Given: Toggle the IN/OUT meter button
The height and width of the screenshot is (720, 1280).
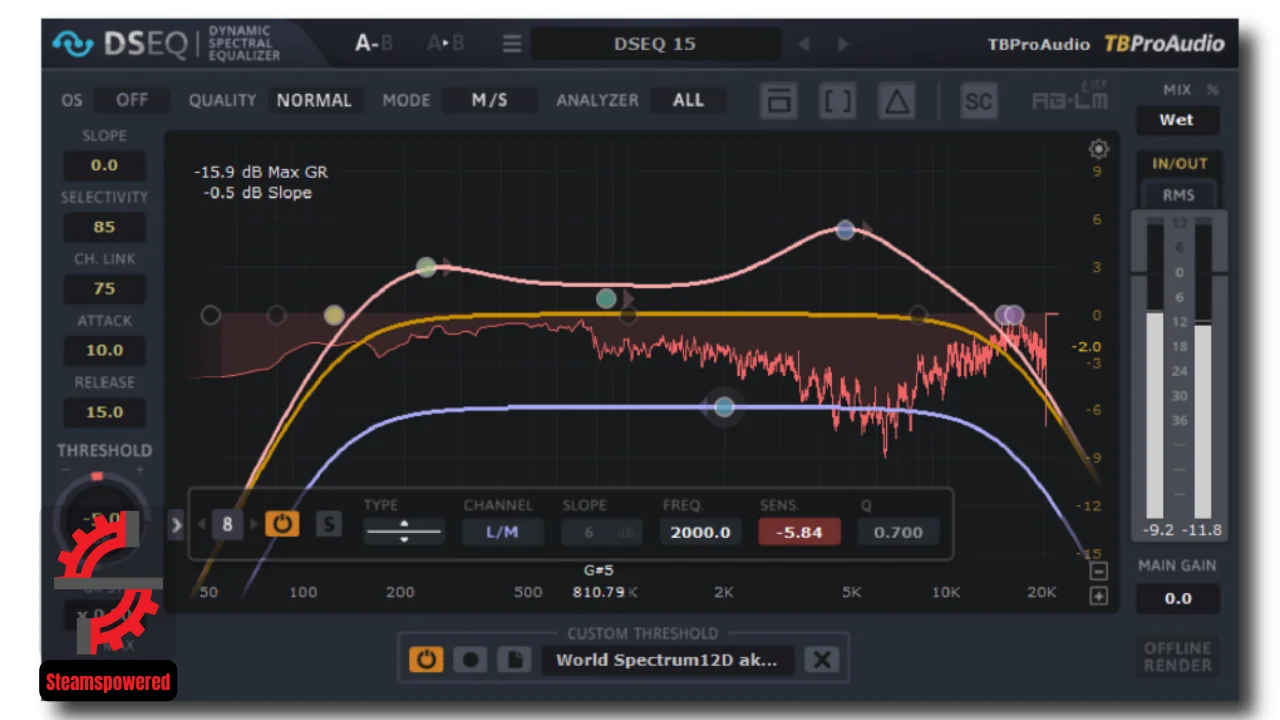Looking at the screenshot, I should click(1179, 164).
